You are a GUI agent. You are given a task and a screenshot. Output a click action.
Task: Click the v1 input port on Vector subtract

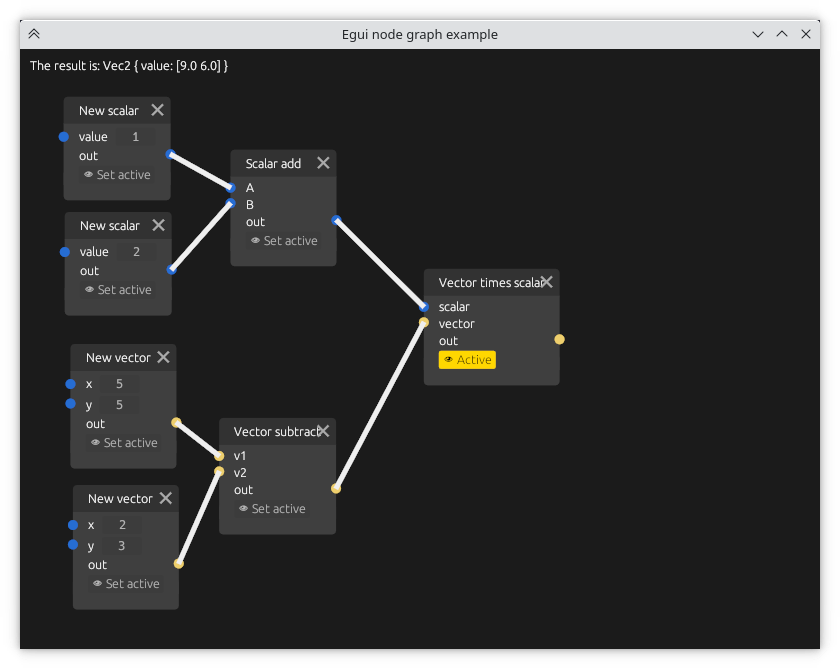(219, 455)
